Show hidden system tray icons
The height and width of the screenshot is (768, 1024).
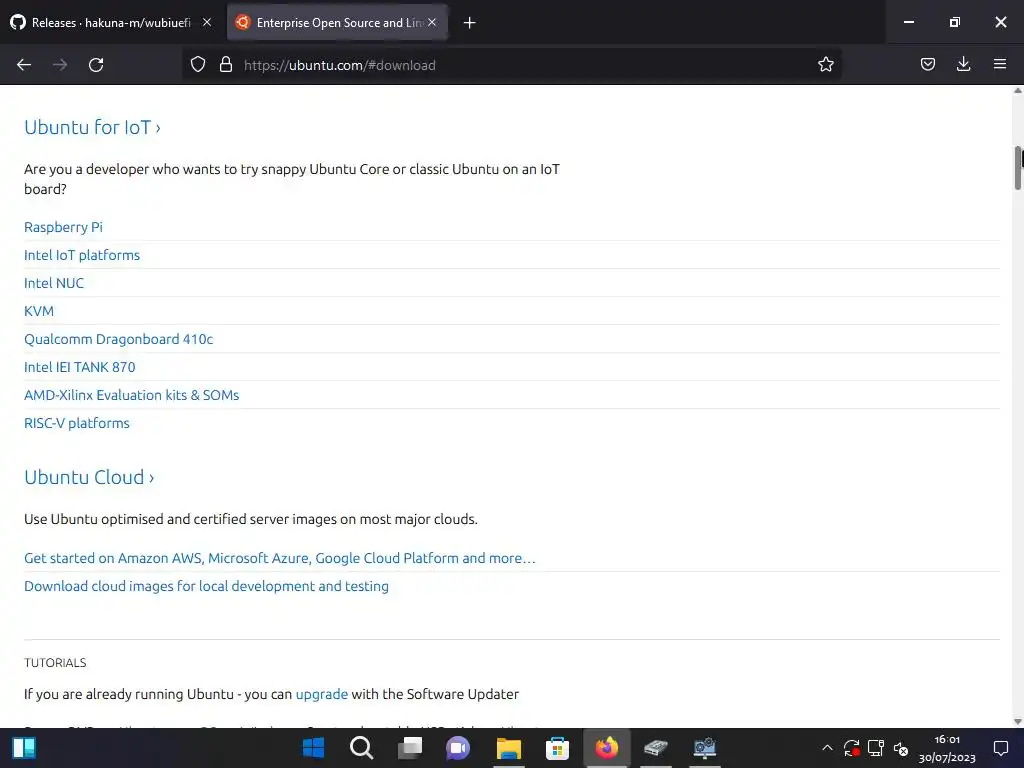point(827,748)
